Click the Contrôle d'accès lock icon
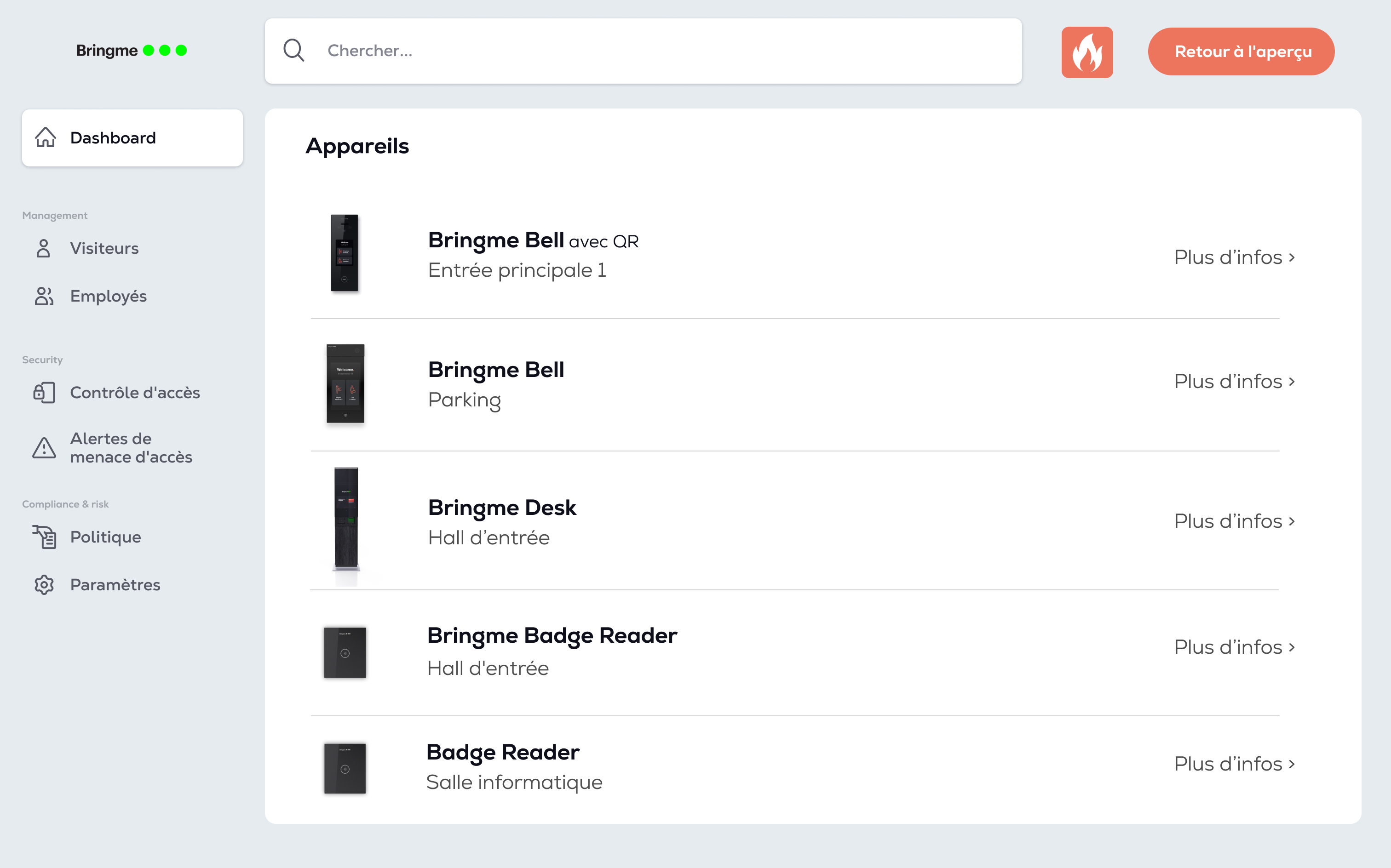This screenshot has width=1391, height=868. point(44,393)
